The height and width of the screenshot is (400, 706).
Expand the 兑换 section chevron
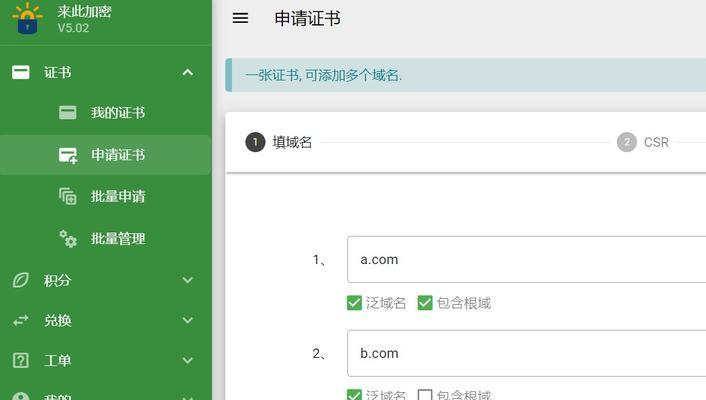(188, 320)
